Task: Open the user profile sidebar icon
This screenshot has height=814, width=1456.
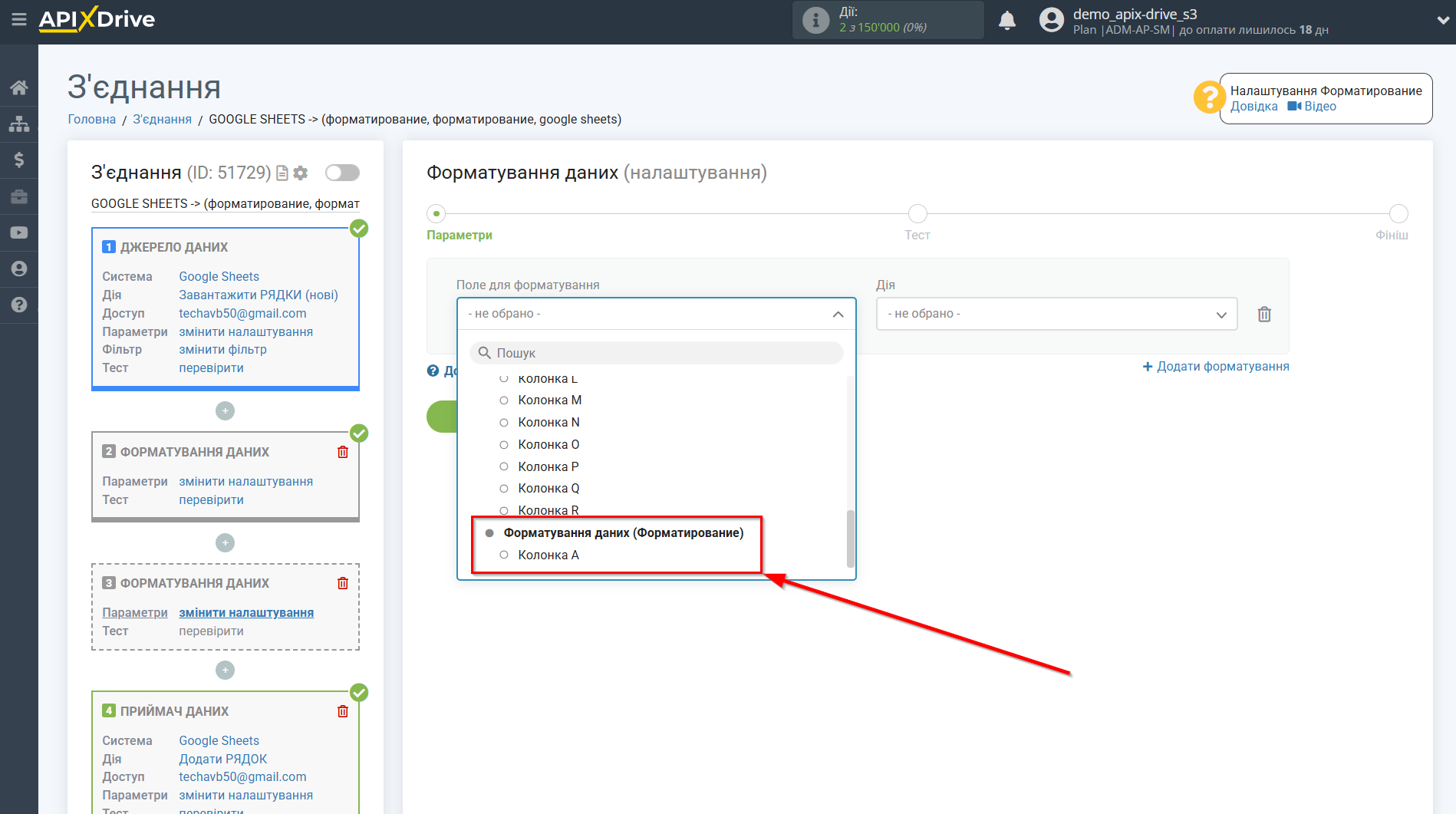Action: click(x=19, y=269)
